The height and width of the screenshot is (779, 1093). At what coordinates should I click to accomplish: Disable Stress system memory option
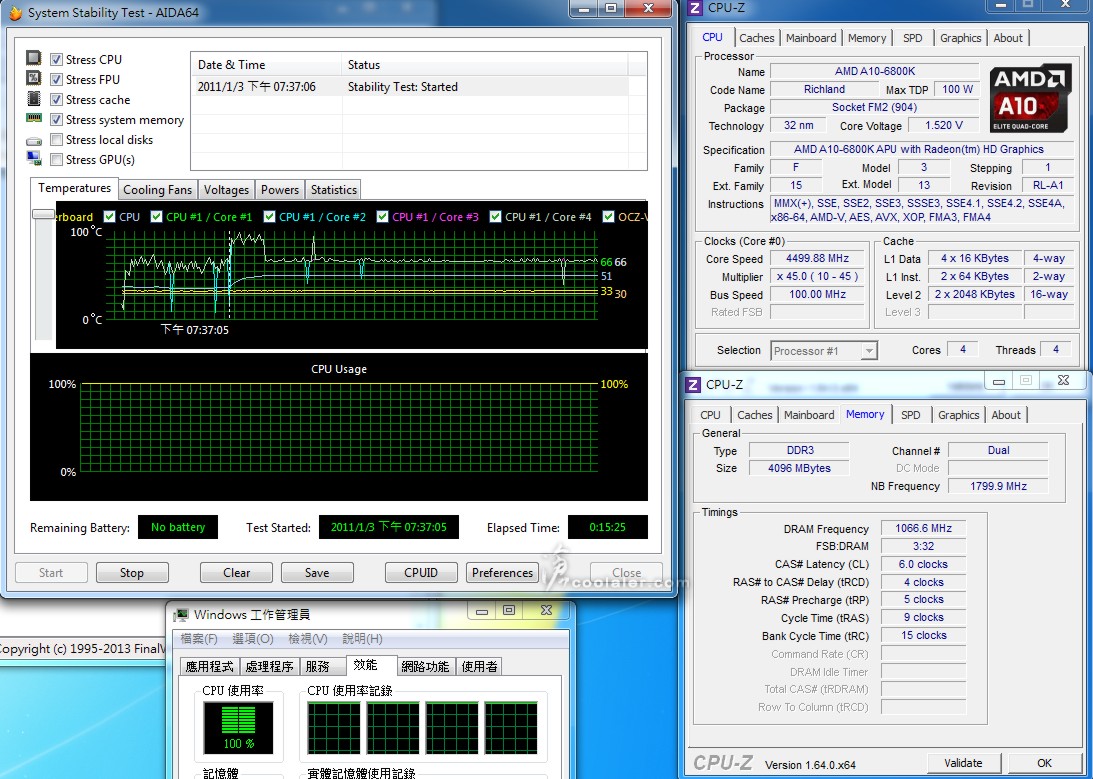(56, 120)
